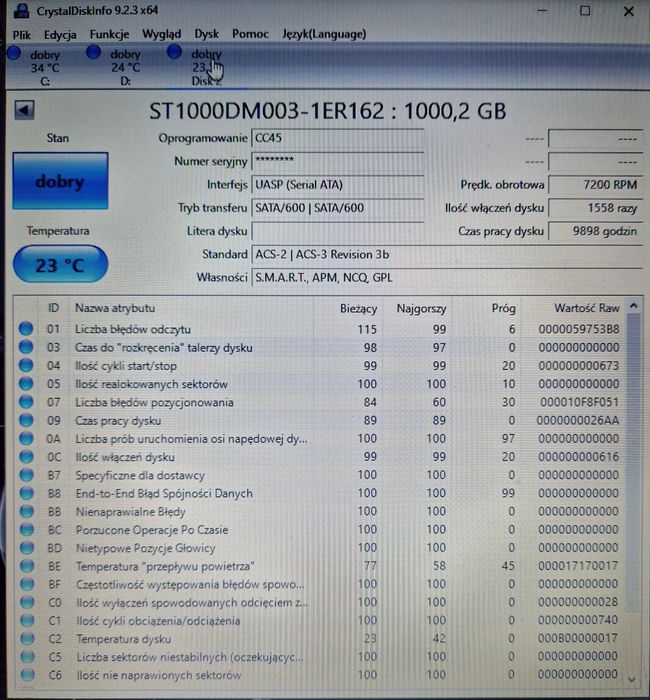Screen dimensions: 650x700
Task: Click the ID column header
Action: (53, 308)
